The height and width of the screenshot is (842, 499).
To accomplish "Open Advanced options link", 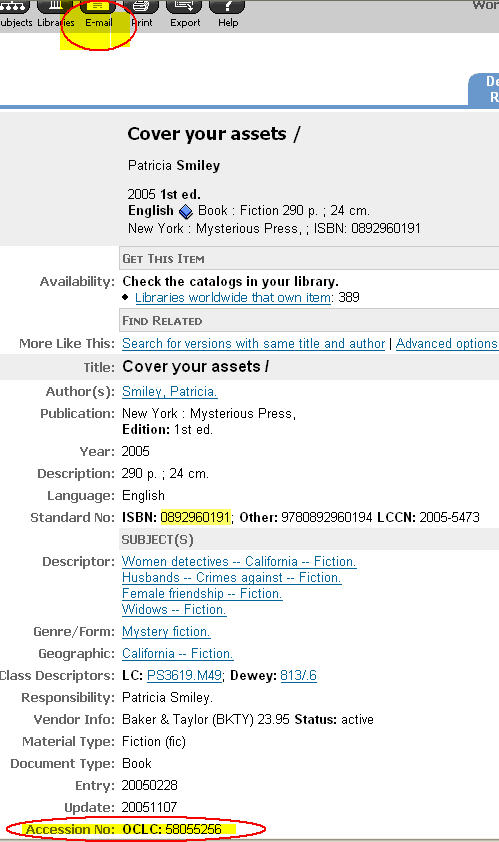I will point(447,344).
